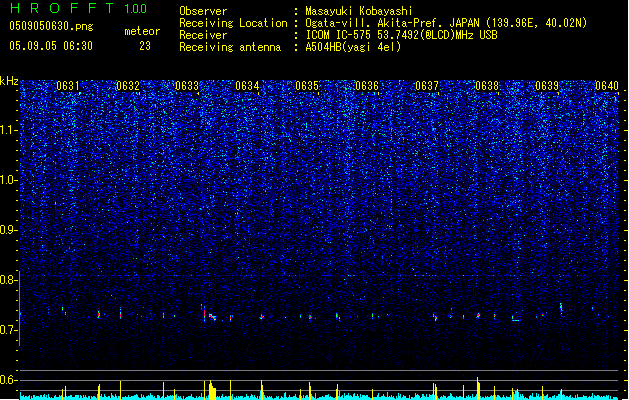629x400 pixels.
Task: Click the 0631 time marker label
Action: [x=68, y=86]
